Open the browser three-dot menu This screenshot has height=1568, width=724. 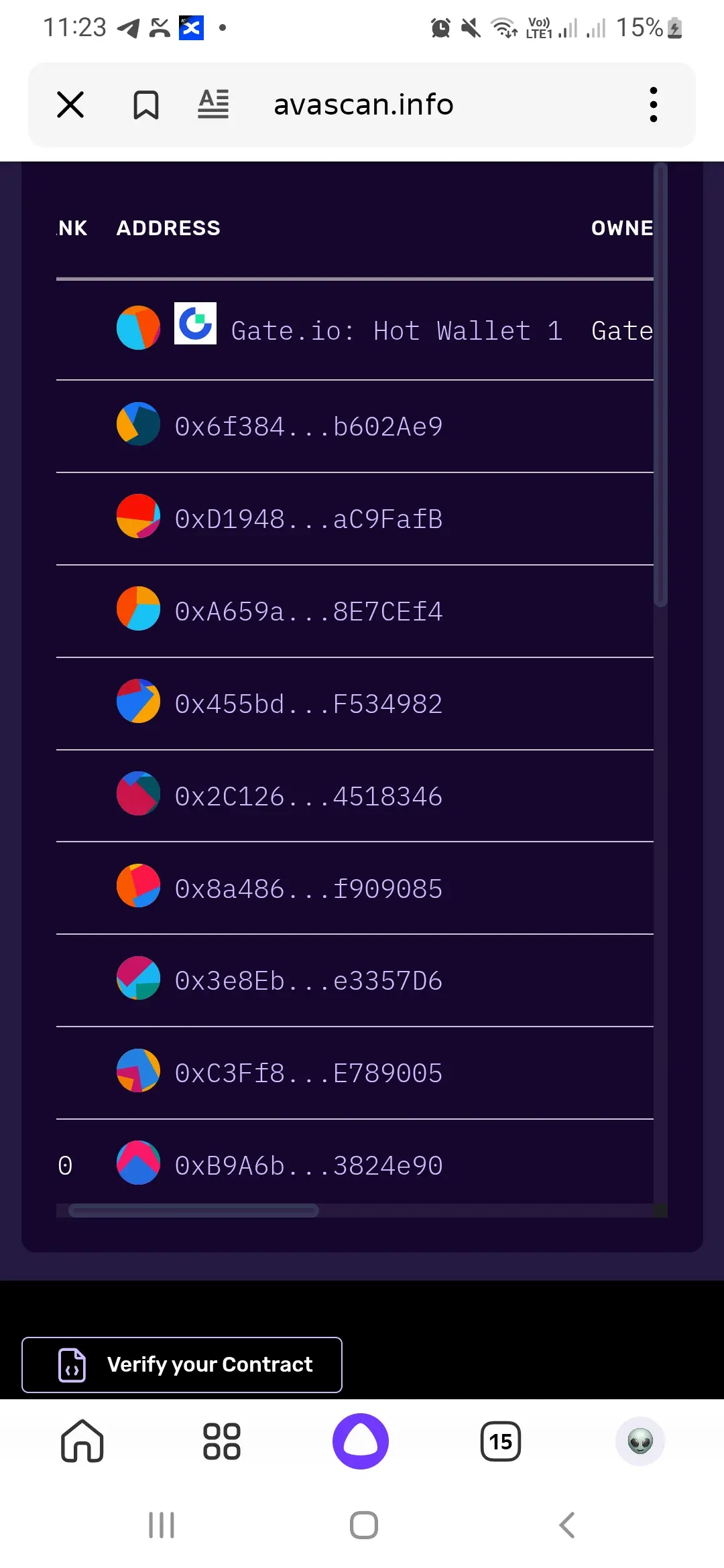pos(654,105)
